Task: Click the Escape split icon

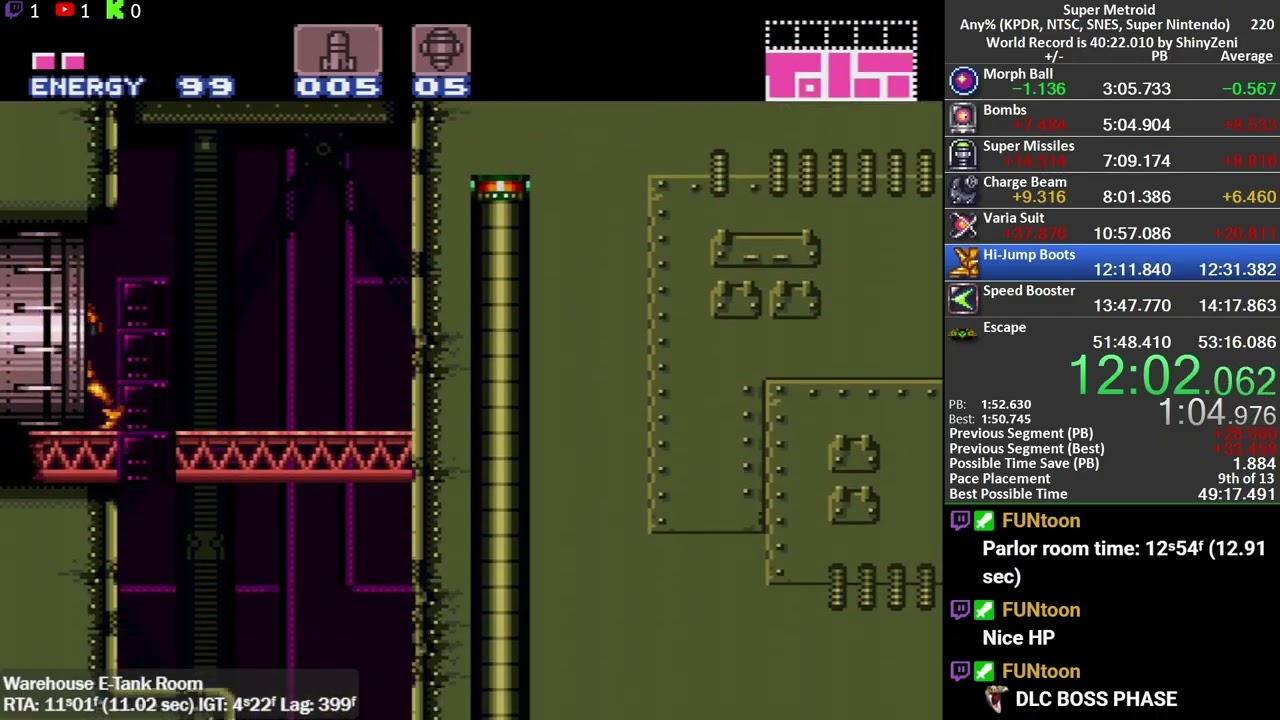Action: pos(963,334)
